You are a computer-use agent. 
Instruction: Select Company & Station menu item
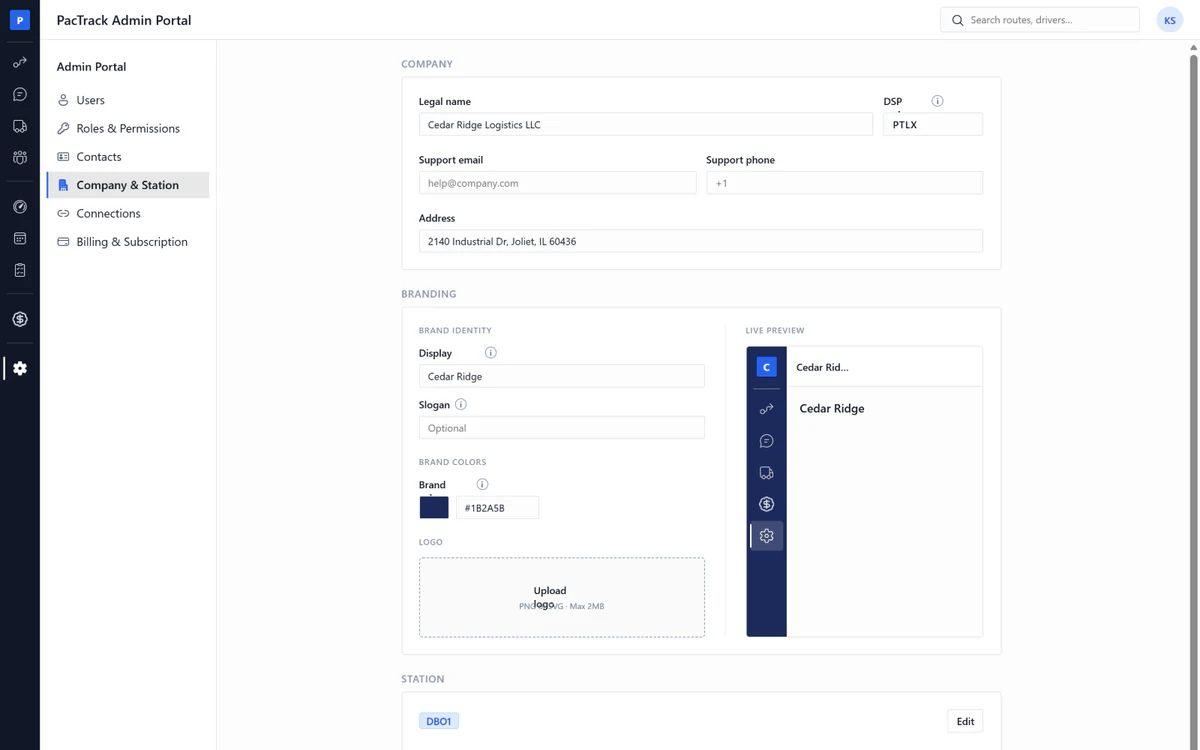(128, 185)
